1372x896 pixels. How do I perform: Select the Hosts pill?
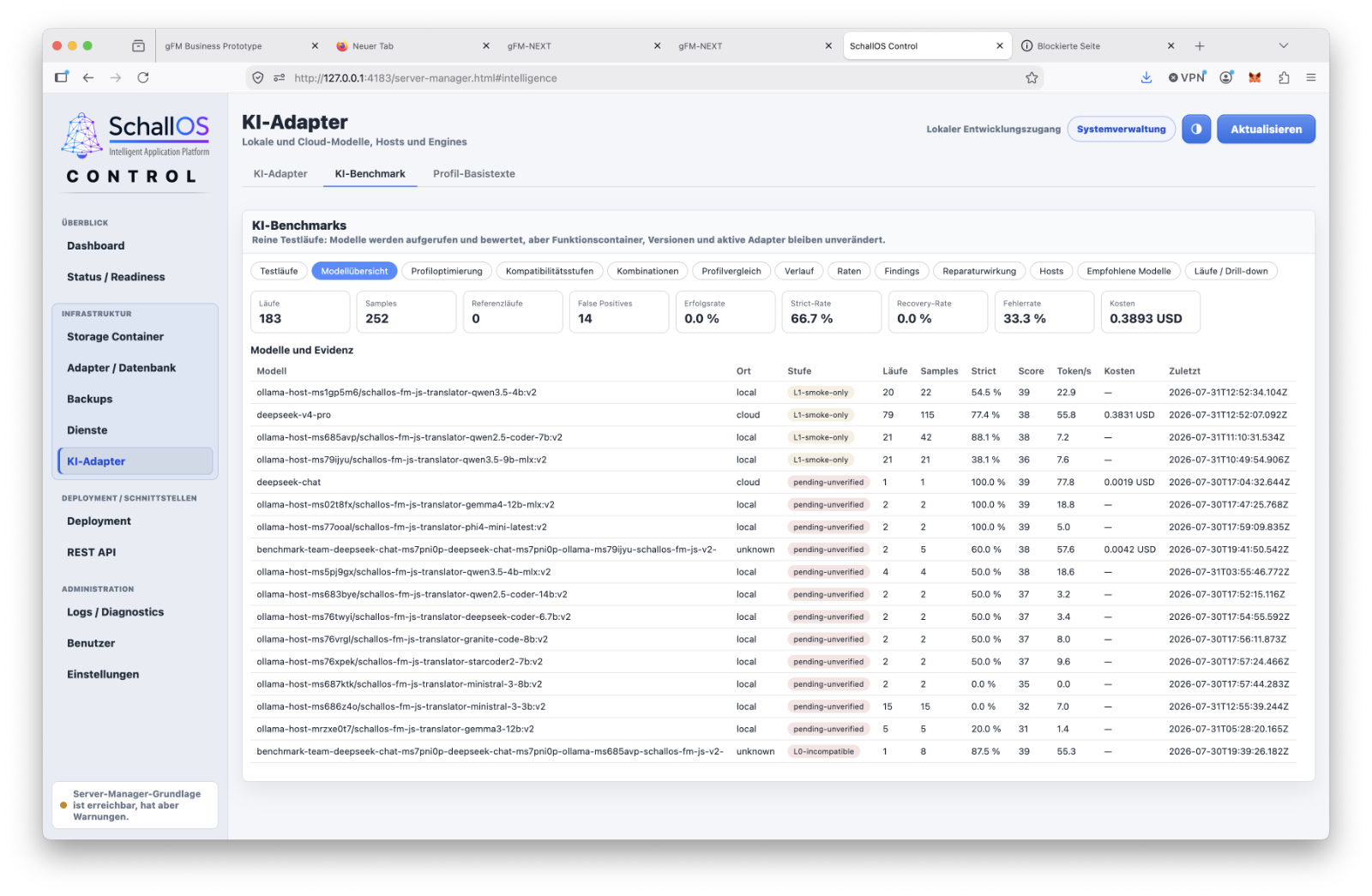[x=1051, y=271]
